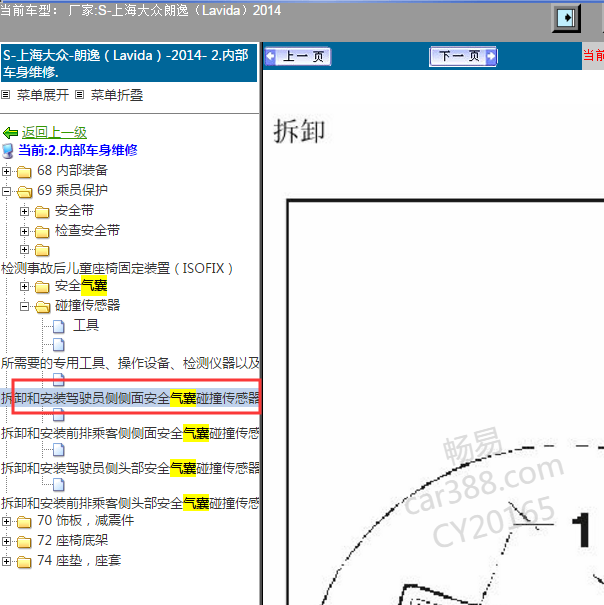The height and width of the screenshot is (605, 604).
Task: Click the 安全气囊 folder icon
Action: (42, 287)
